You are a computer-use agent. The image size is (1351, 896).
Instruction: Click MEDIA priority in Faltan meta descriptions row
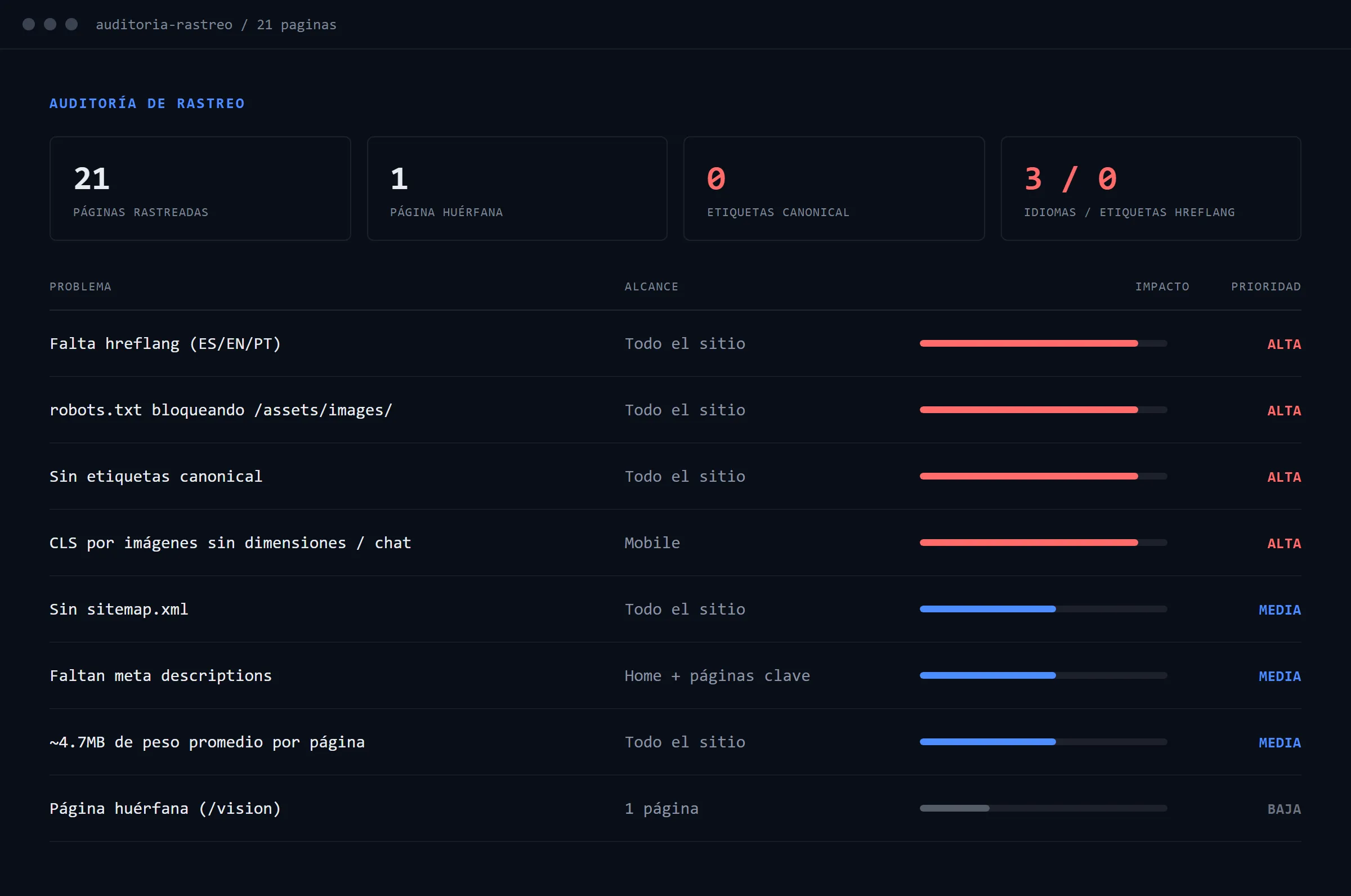1280,676
